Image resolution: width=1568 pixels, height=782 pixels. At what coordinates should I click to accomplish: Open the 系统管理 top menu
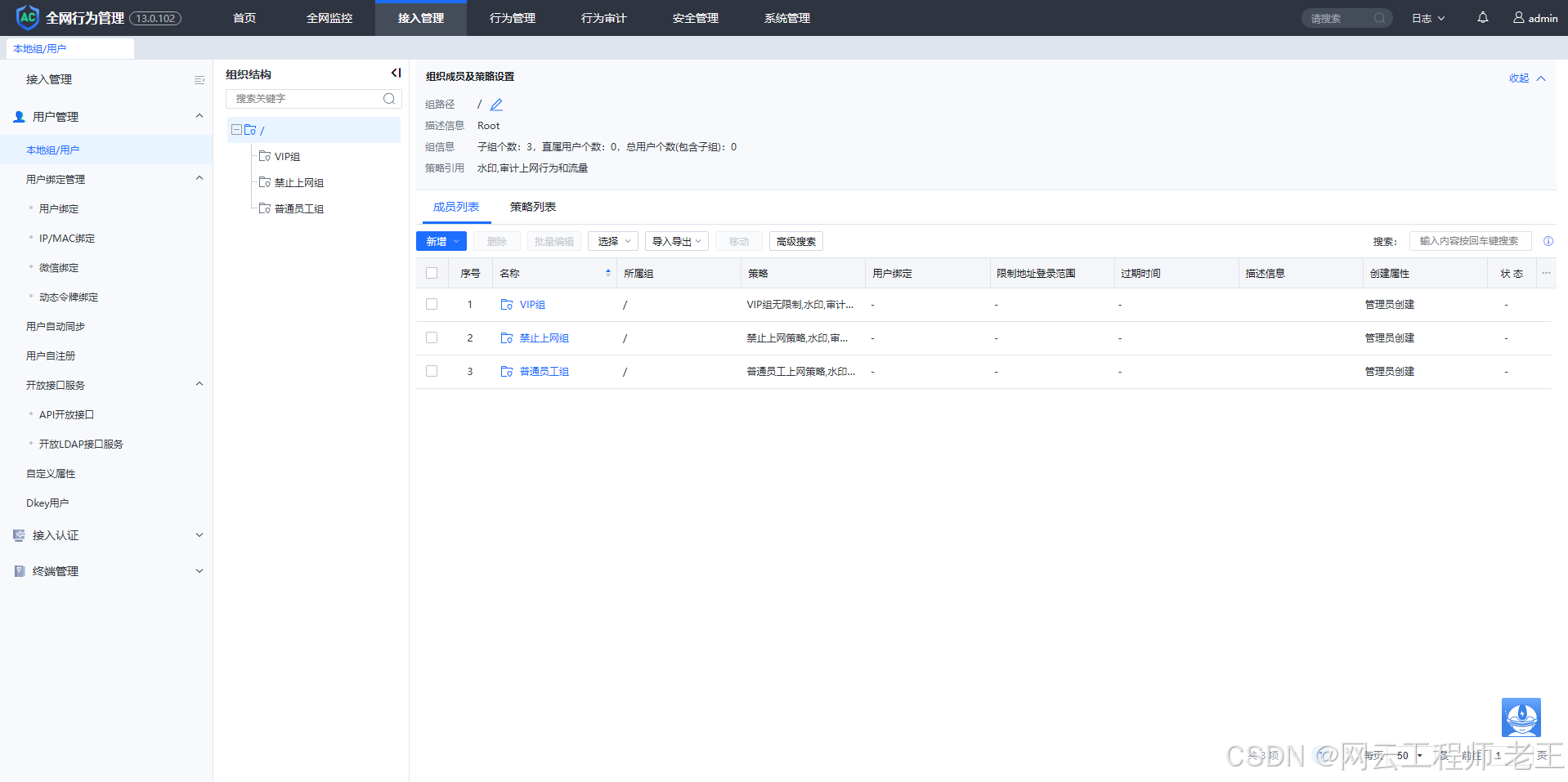click(x=787, y=18)
